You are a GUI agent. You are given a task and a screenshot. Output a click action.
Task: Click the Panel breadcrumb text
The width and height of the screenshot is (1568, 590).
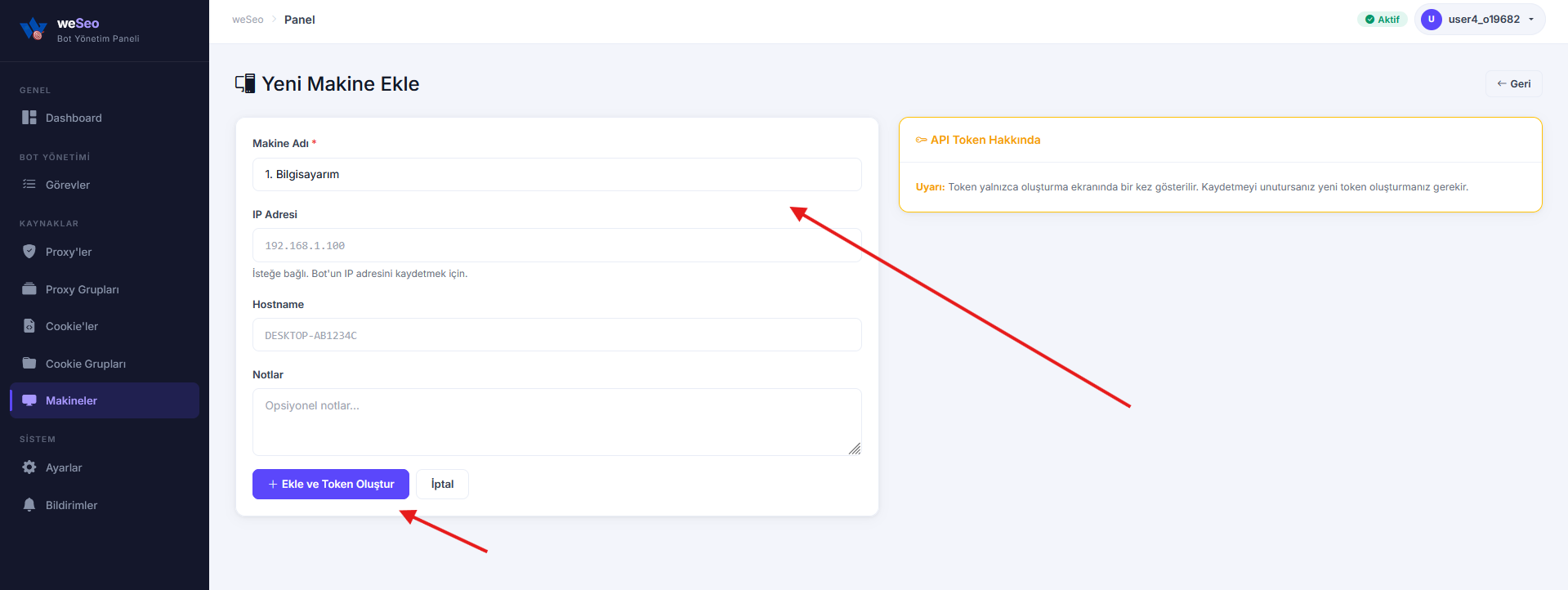point(300,20)
